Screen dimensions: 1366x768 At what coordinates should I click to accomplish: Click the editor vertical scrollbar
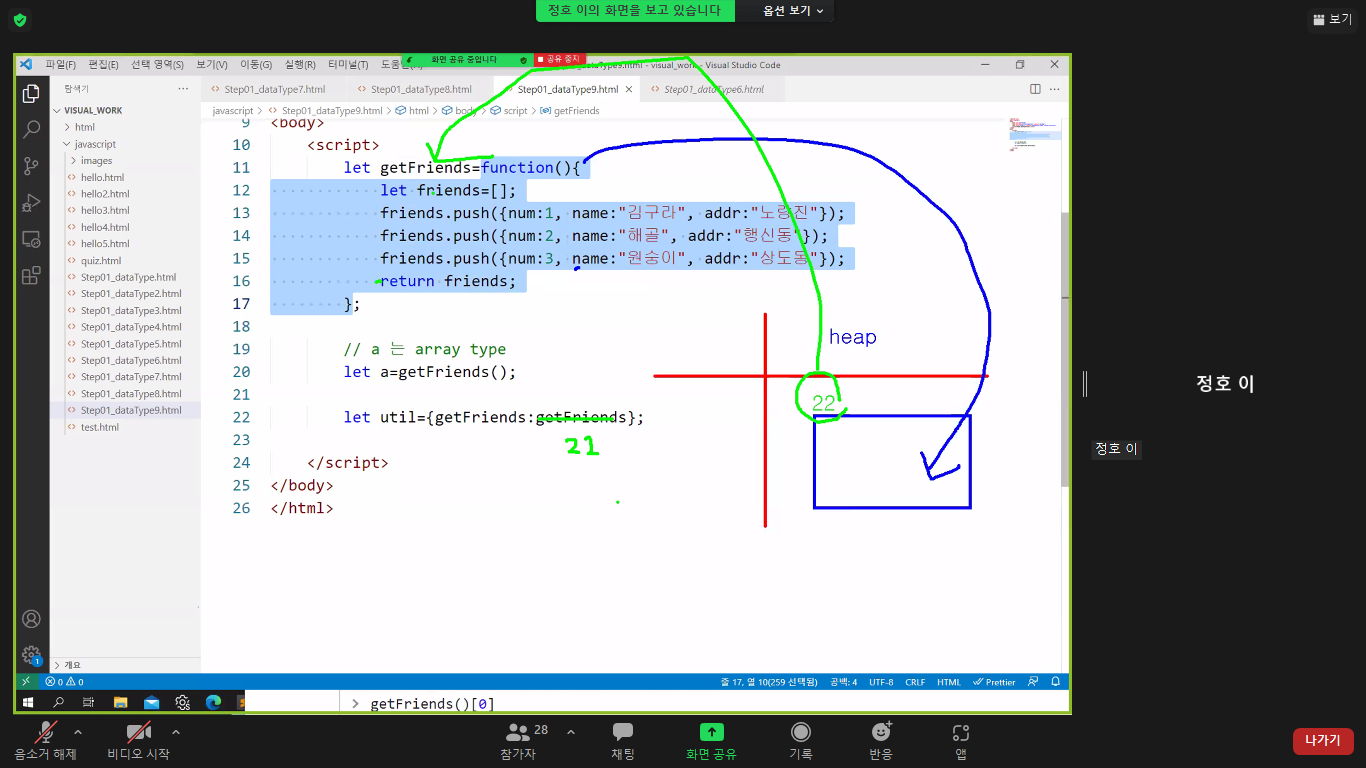1065,350
